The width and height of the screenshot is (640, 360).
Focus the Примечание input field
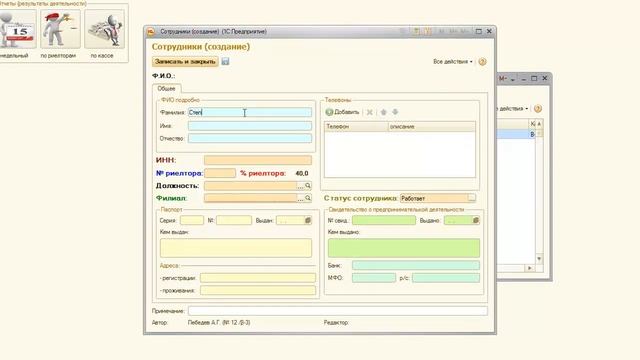tap(338, 311)
